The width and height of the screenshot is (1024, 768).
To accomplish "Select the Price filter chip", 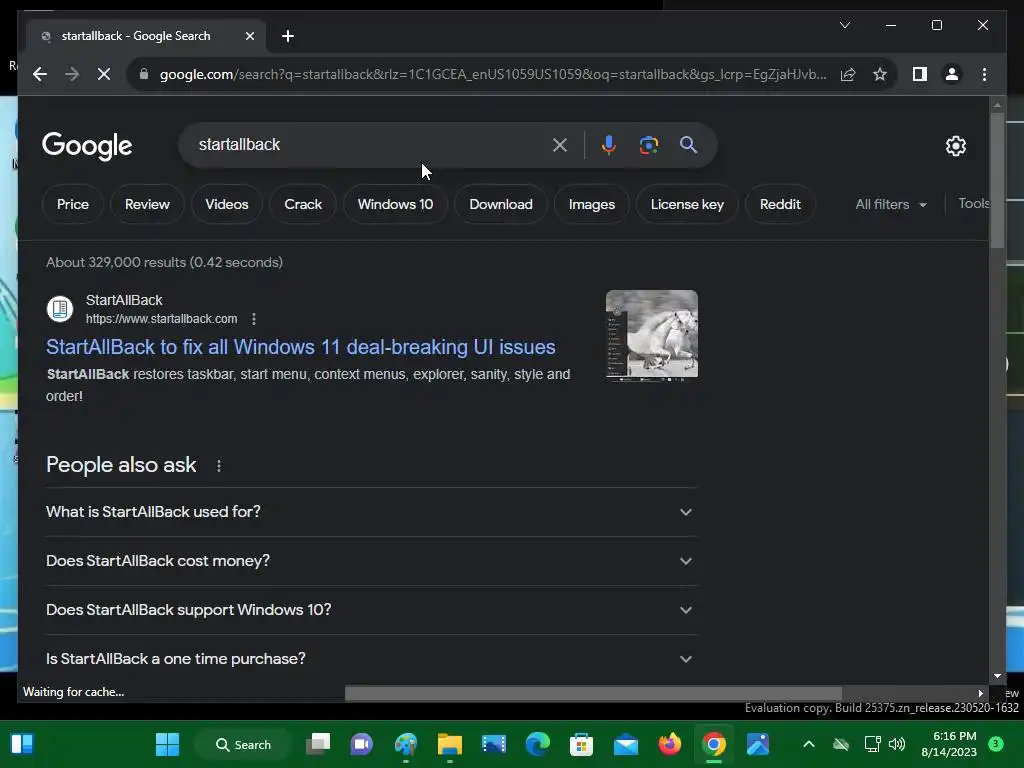I will point(72,204).
